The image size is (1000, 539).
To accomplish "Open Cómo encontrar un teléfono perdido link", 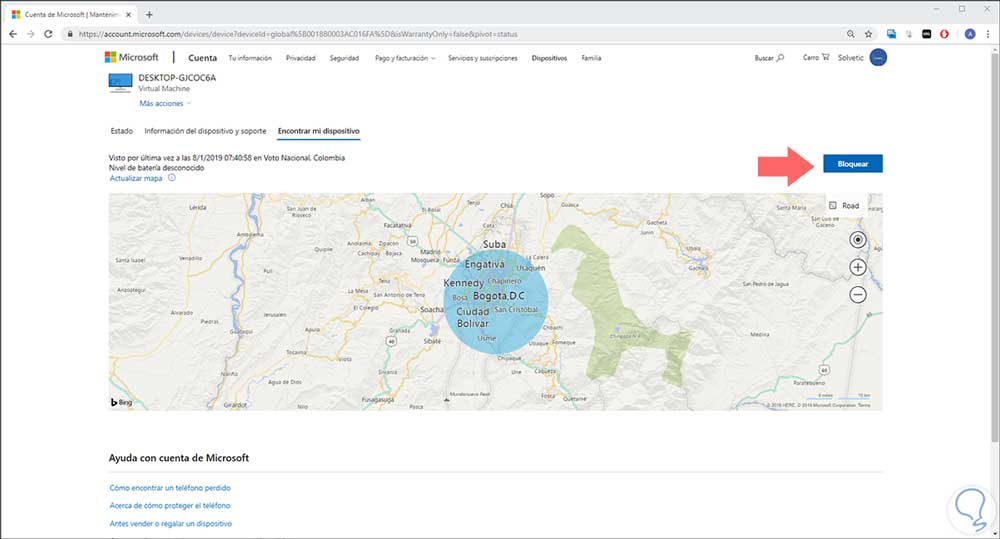I will point(170,488).
